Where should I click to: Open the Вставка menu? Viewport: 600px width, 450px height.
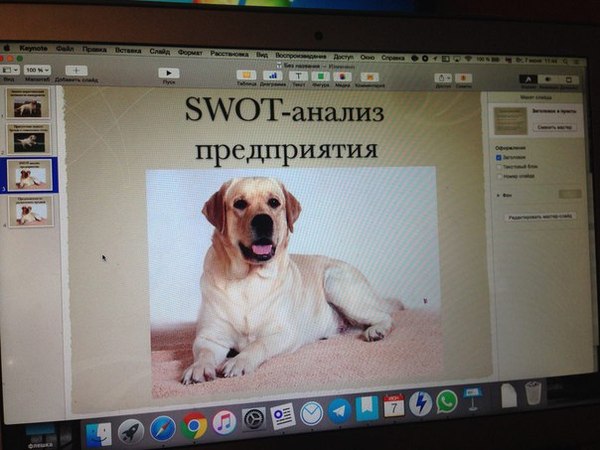coord(128,48)
